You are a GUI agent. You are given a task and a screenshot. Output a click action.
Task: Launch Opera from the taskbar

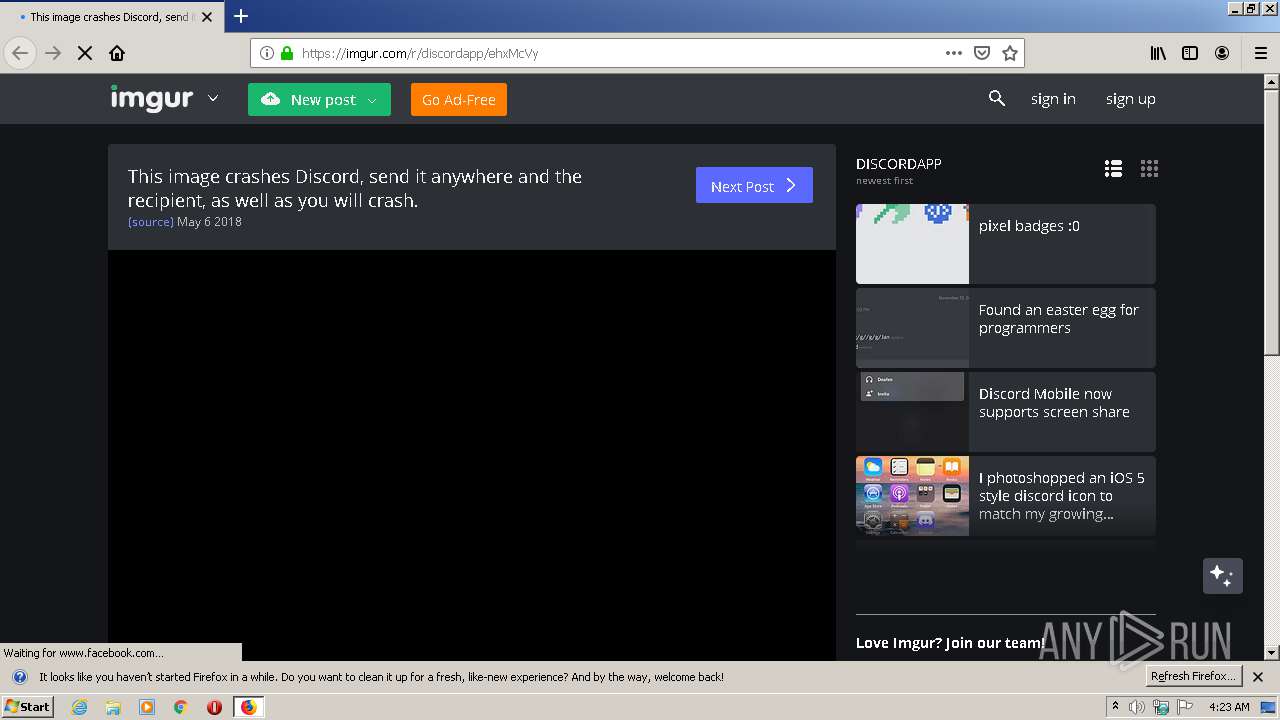214,707
